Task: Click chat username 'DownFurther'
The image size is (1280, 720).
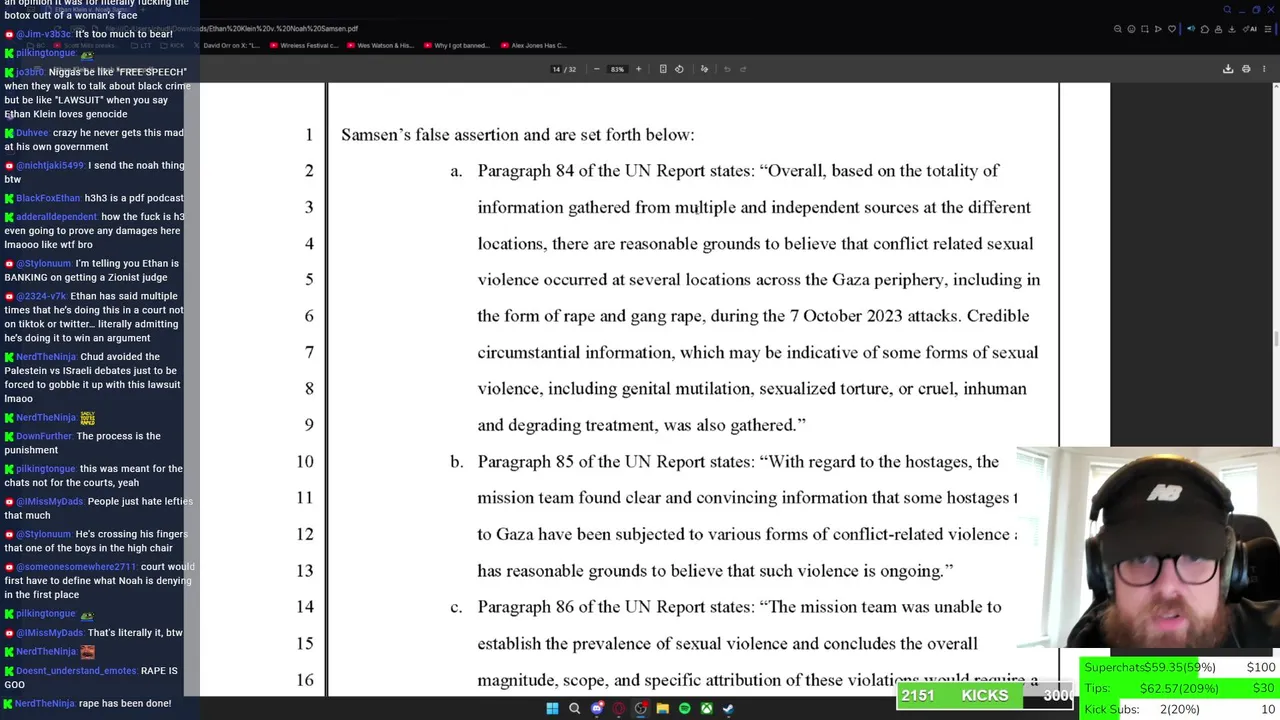Action: [x=45, y=436]
